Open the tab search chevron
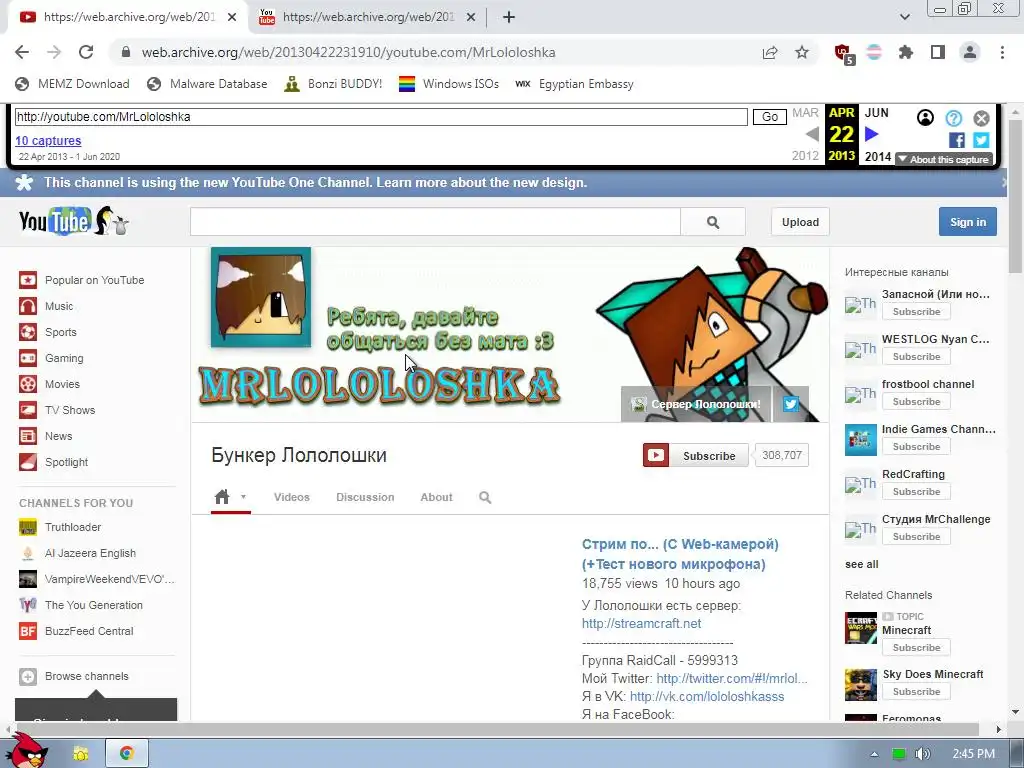Image resolution: width=1024 pixels, height=768 pixels. click(x=904, y=18)
